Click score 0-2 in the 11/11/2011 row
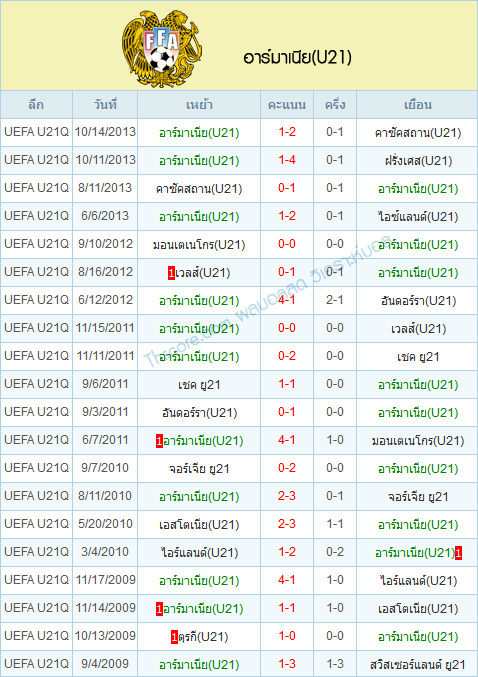 [287, 356]
